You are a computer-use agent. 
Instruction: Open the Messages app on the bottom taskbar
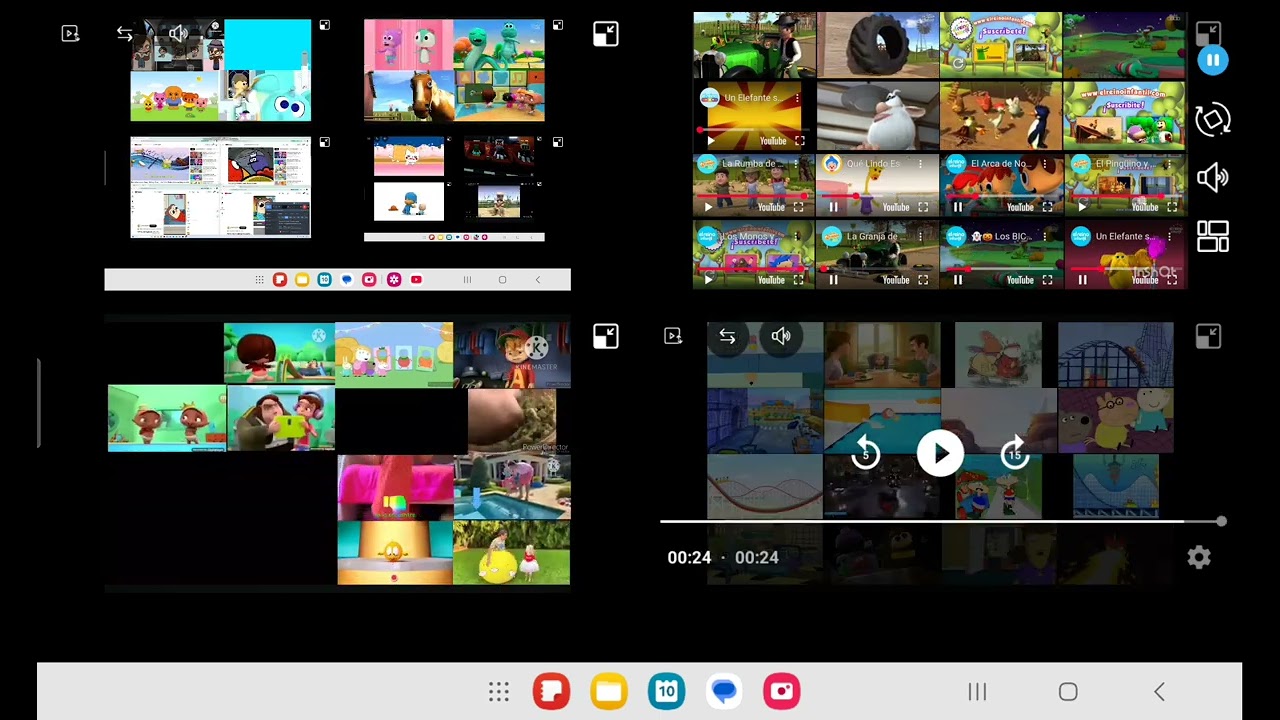coord(724,692)
